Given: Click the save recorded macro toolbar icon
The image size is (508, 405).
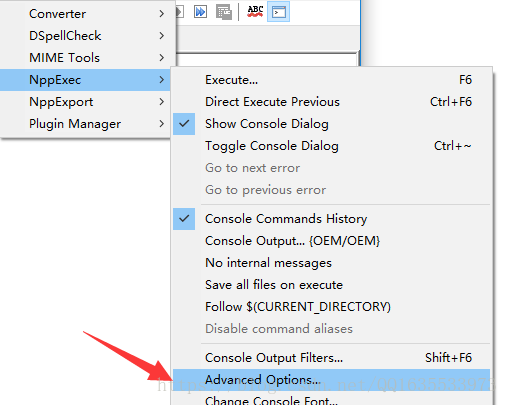Looking at the screenshot, I should point(224,12).
